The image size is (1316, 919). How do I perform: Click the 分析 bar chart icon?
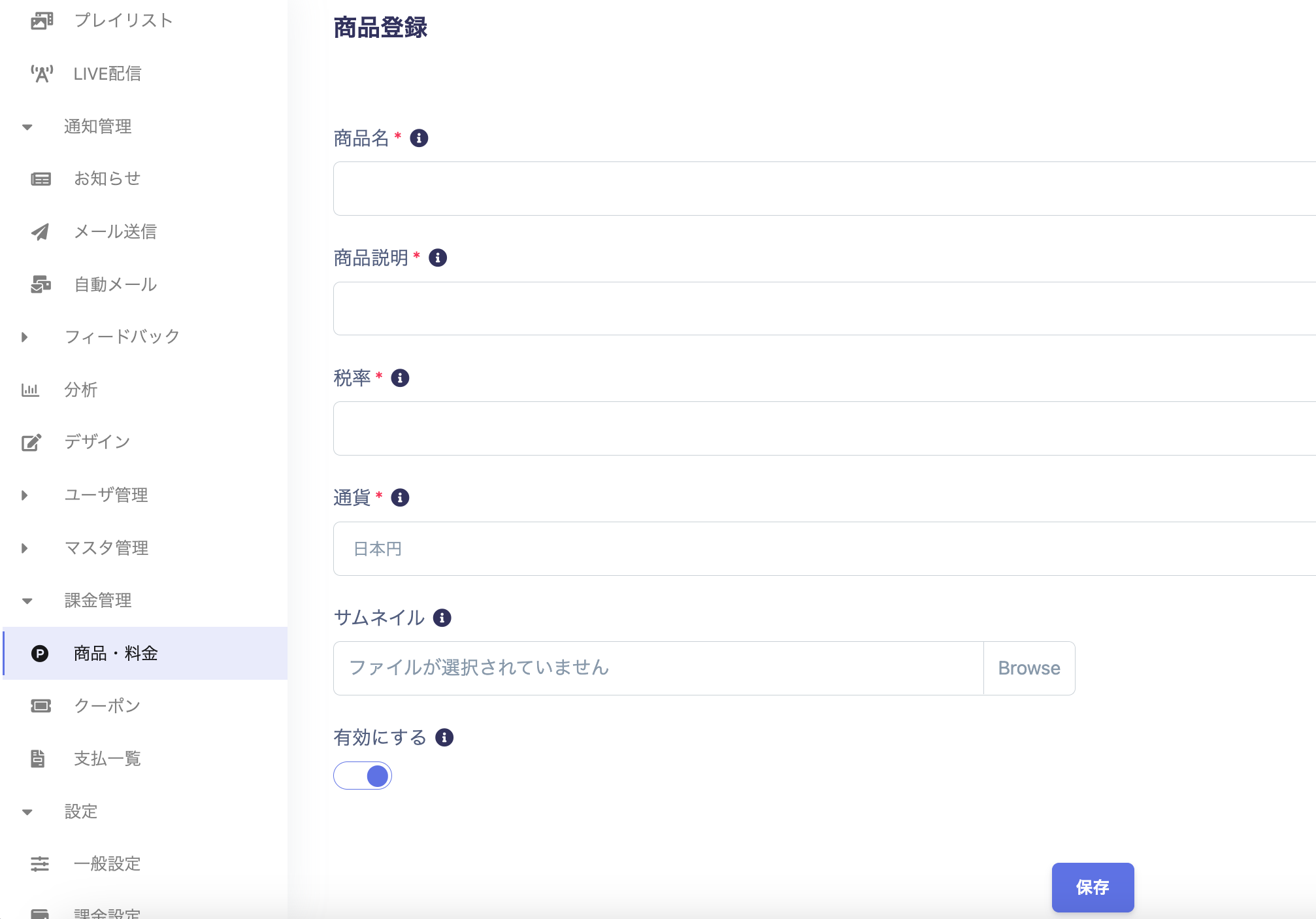[30, 390]
